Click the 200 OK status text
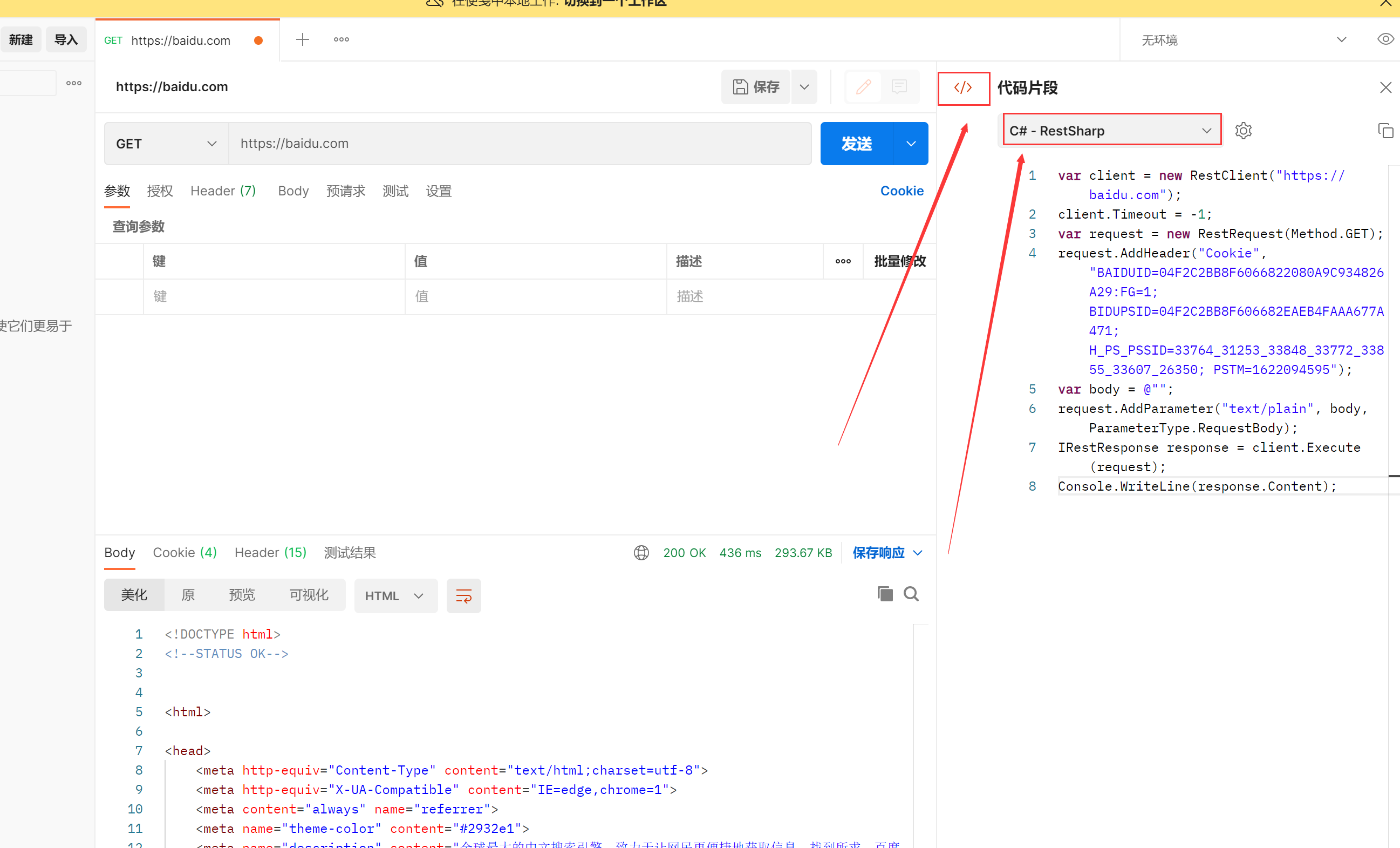This screenshot has width=1400, height=848. click(684, 552)
